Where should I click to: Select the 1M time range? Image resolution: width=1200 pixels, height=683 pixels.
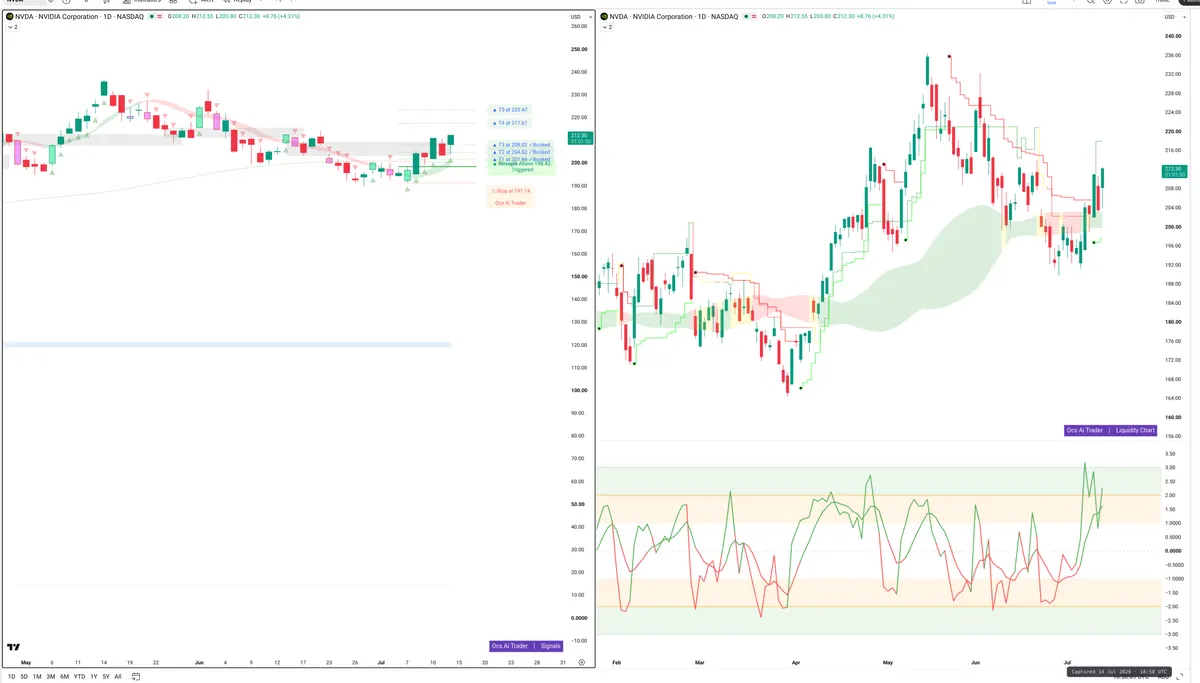coord(36,676)
